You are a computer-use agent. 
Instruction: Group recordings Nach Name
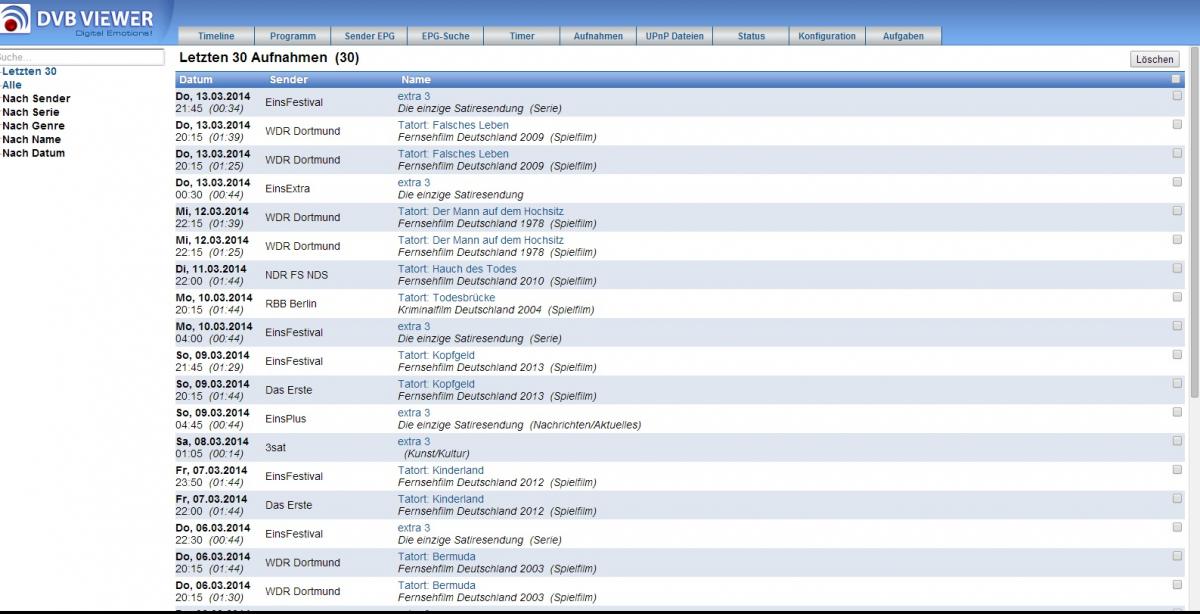pyautogui.click(x=33, y=140)
